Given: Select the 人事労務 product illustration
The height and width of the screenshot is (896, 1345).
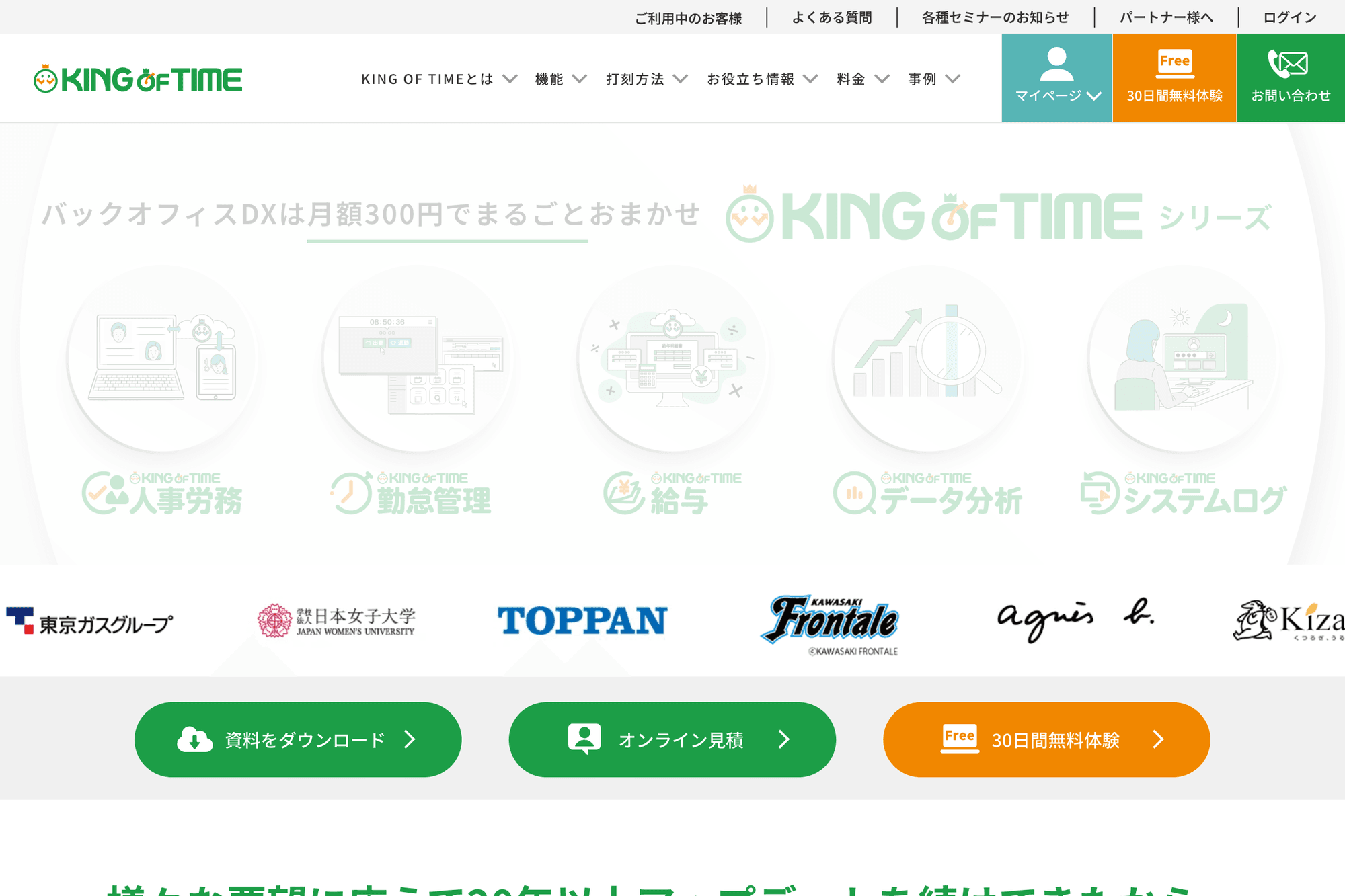Looking at the screenshot, I should coord(162,358).
